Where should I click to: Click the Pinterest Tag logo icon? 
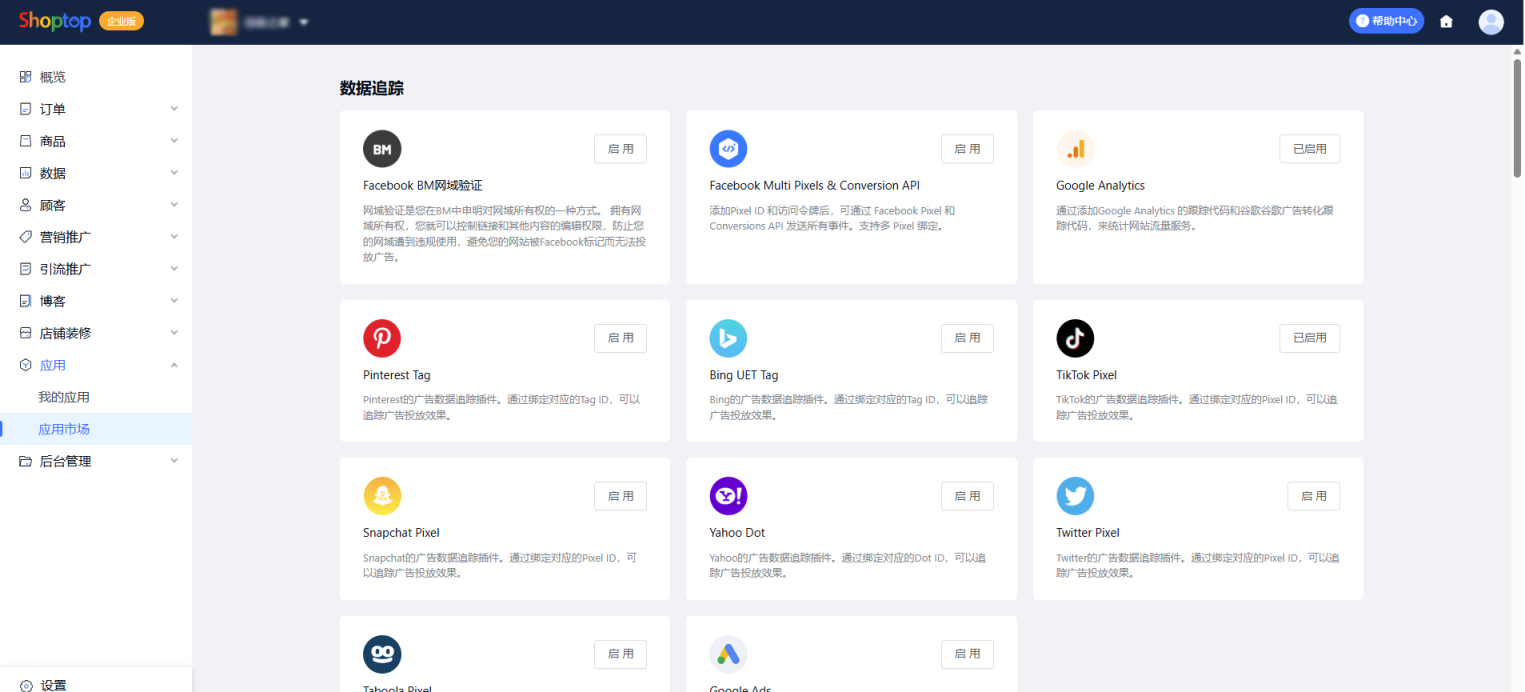click(x=382, y=339)
